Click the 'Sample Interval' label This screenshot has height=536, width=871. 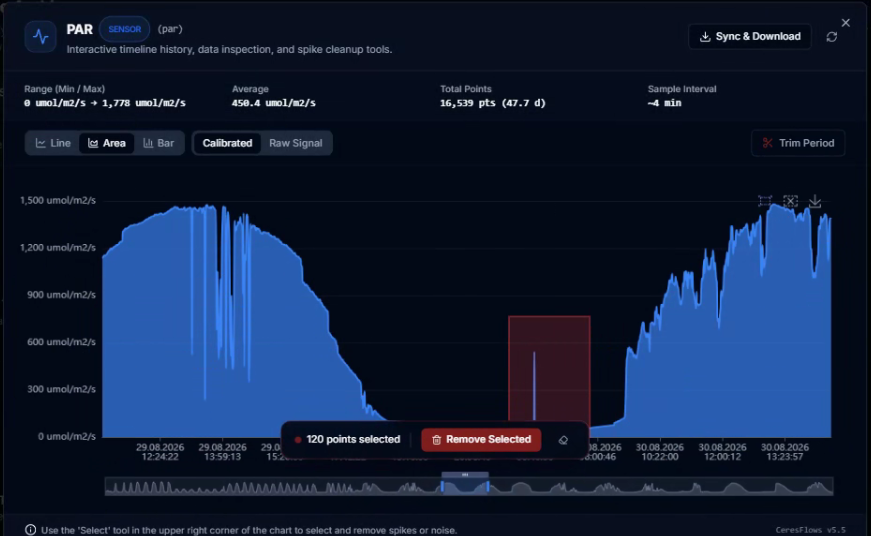tap(682, 89)
